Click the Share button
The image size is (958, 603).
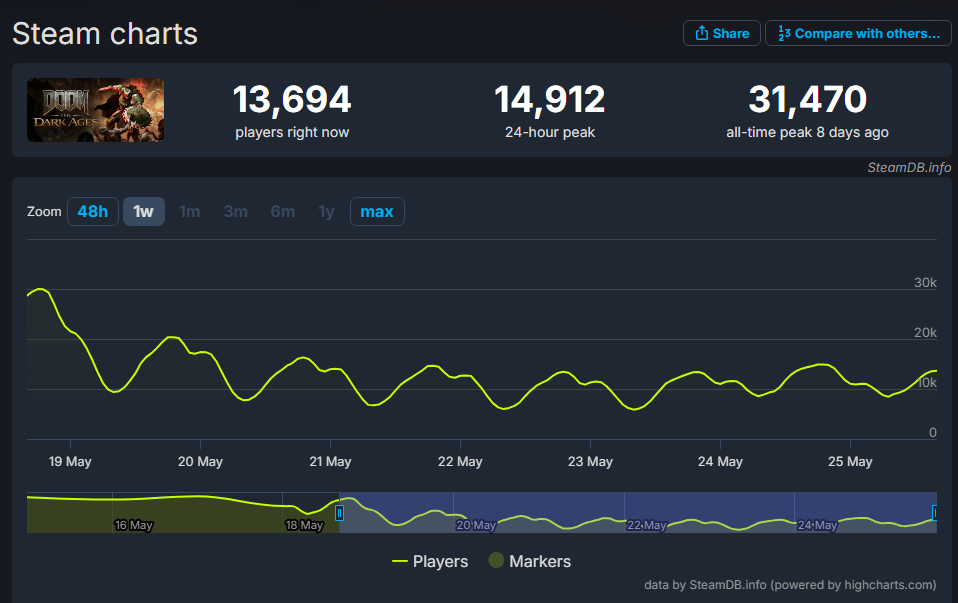pos(722,33)
